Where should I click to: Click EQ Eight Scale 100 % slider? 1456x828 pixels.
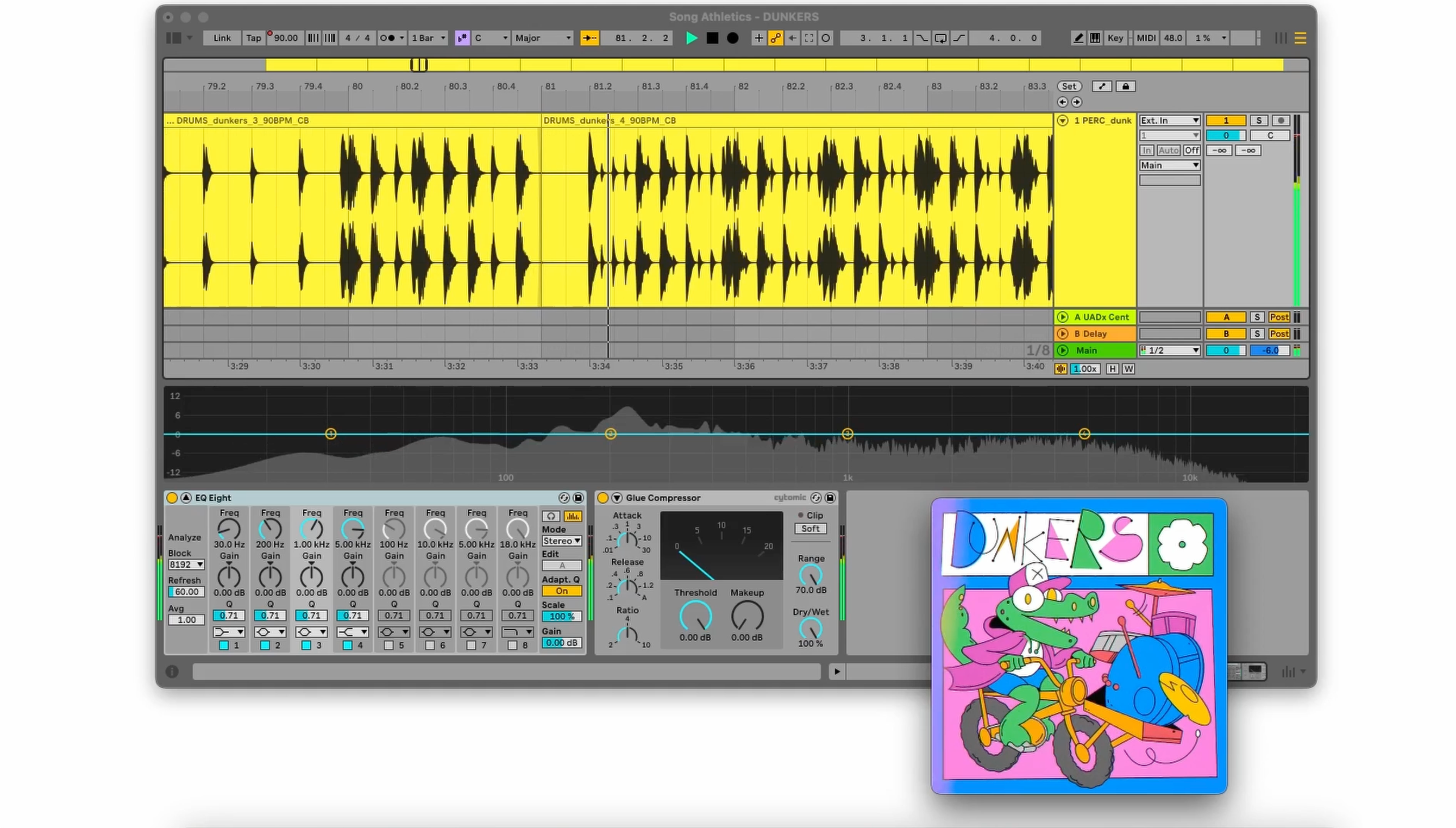coord(562,617)
